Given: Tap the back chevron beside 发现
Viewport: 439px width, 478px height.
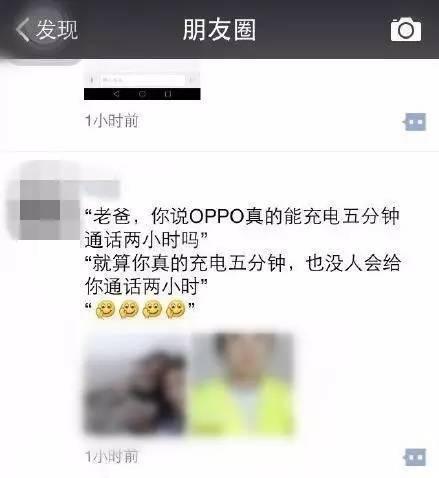Looking at the screenshot, I should click(23, 30).
